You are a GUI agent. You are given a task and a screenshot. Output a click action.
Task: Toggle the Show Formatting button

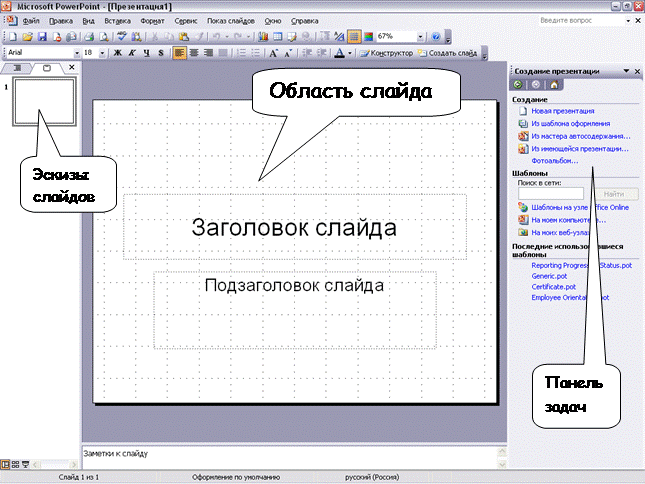tap(339, 37)
